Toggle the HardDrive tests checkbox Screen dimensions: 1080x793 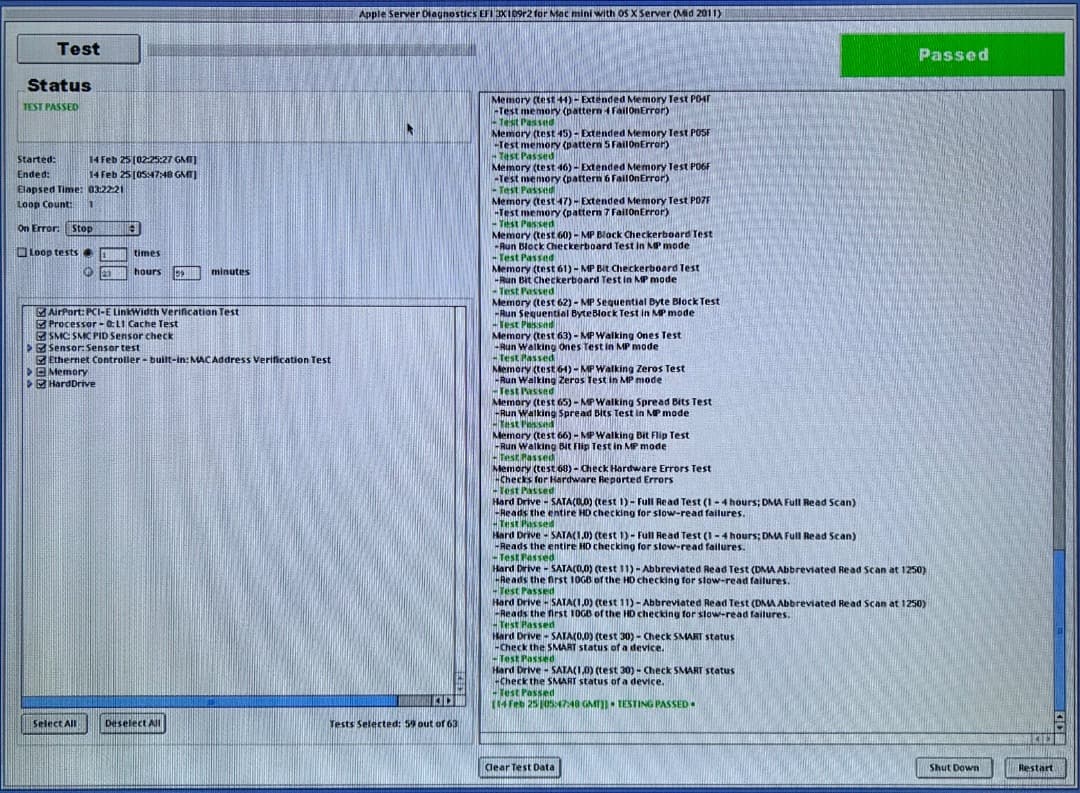(40, 383)
